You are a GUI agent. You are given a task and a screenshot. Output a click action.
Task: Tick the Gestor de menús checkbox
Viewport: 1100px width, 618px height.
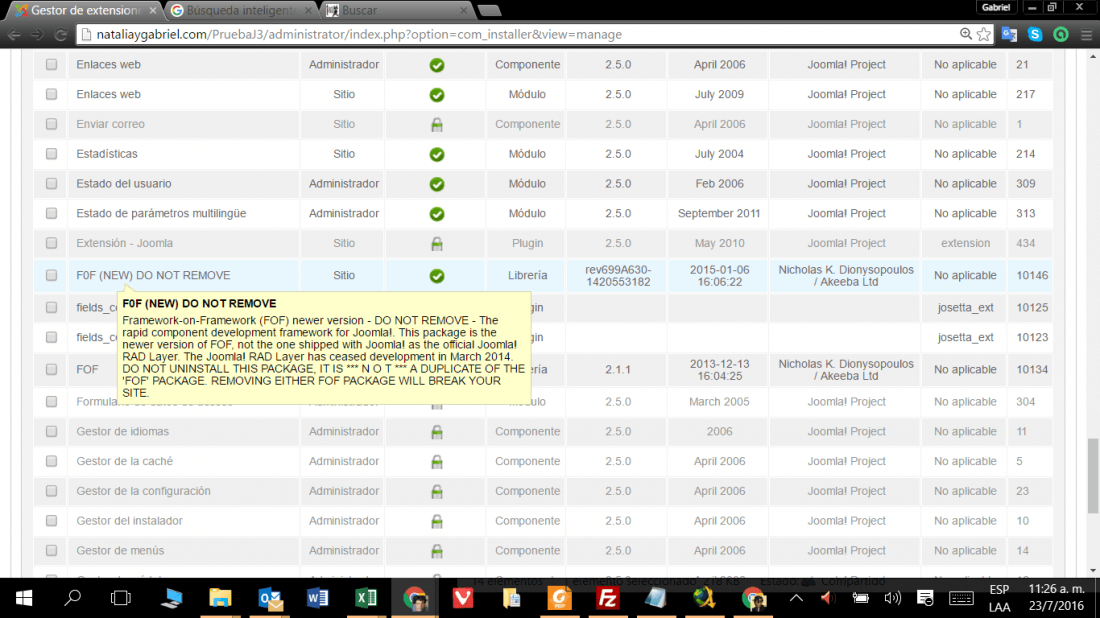coord(51,551)
